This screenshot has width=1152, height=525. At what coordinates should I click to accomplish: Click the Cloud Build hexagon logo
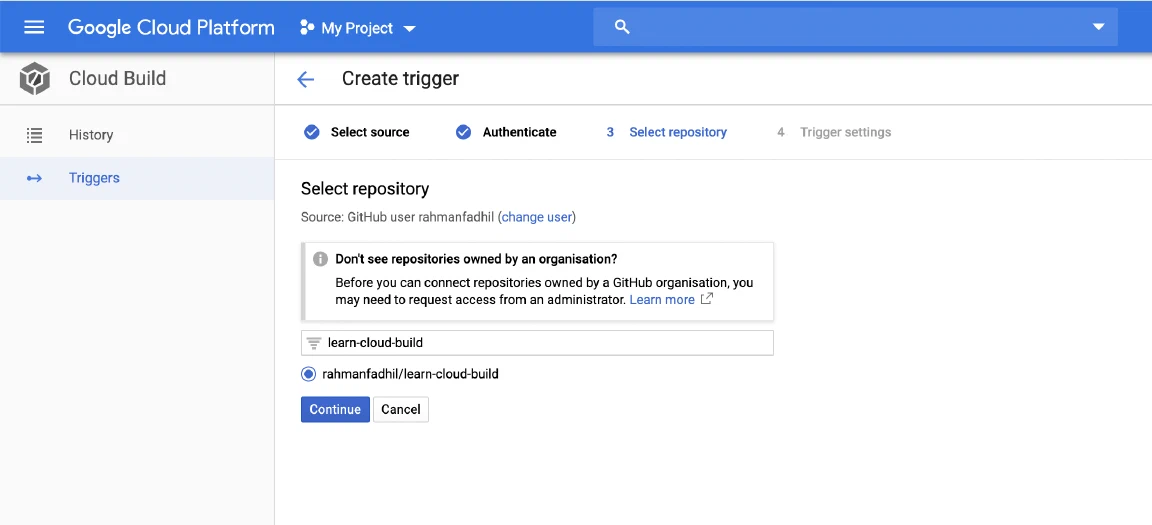pos(35,79)
